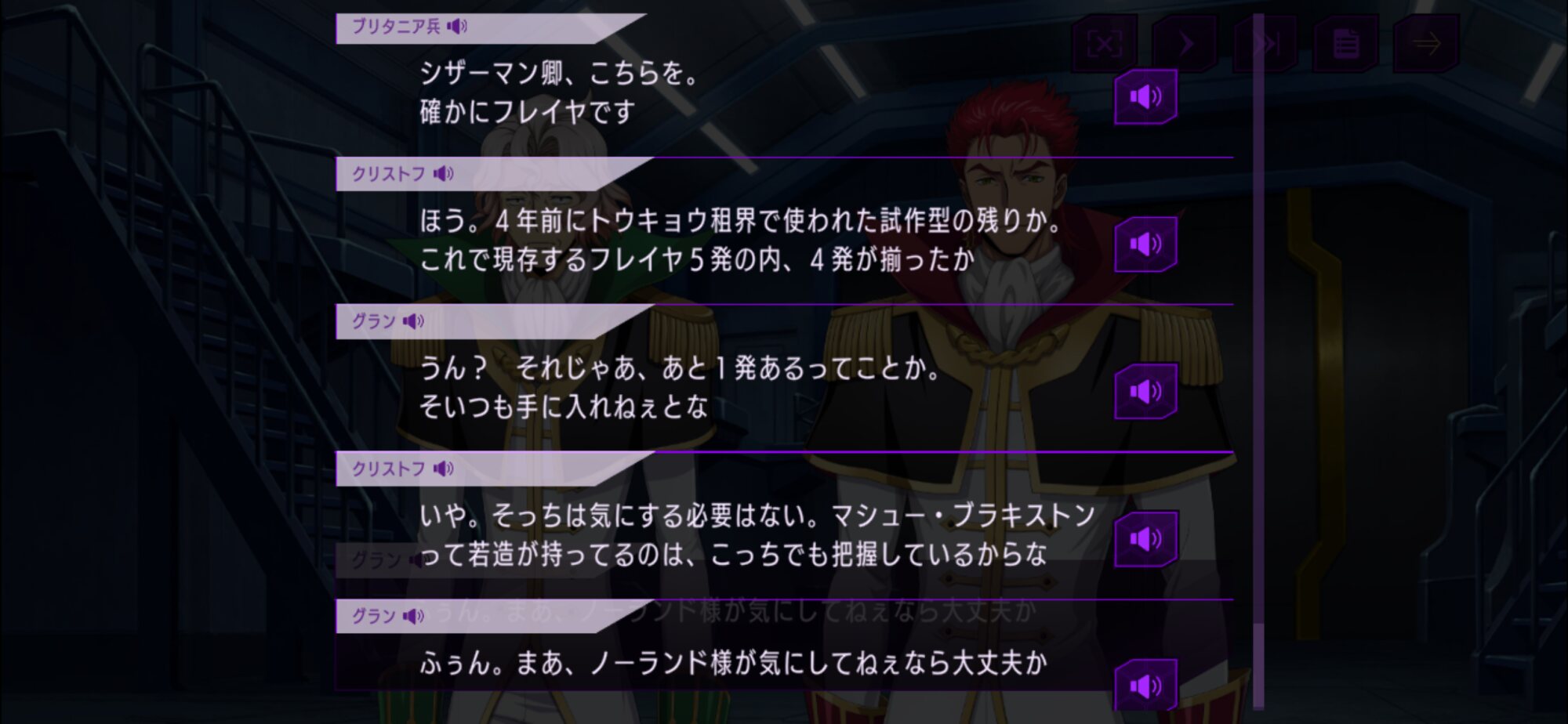
Task: Play voice for ブリタニア兵 Freya line
Action: (x=1145, y=96)
